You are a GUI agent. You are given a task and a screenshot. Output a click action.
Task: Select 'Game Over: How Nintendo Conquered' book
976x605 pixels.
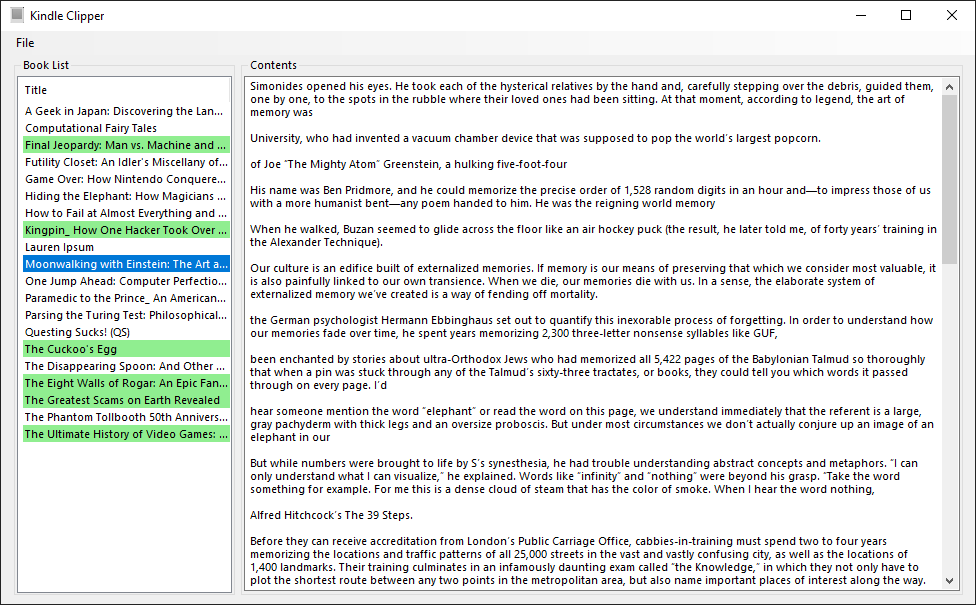(x=126, y=179)
